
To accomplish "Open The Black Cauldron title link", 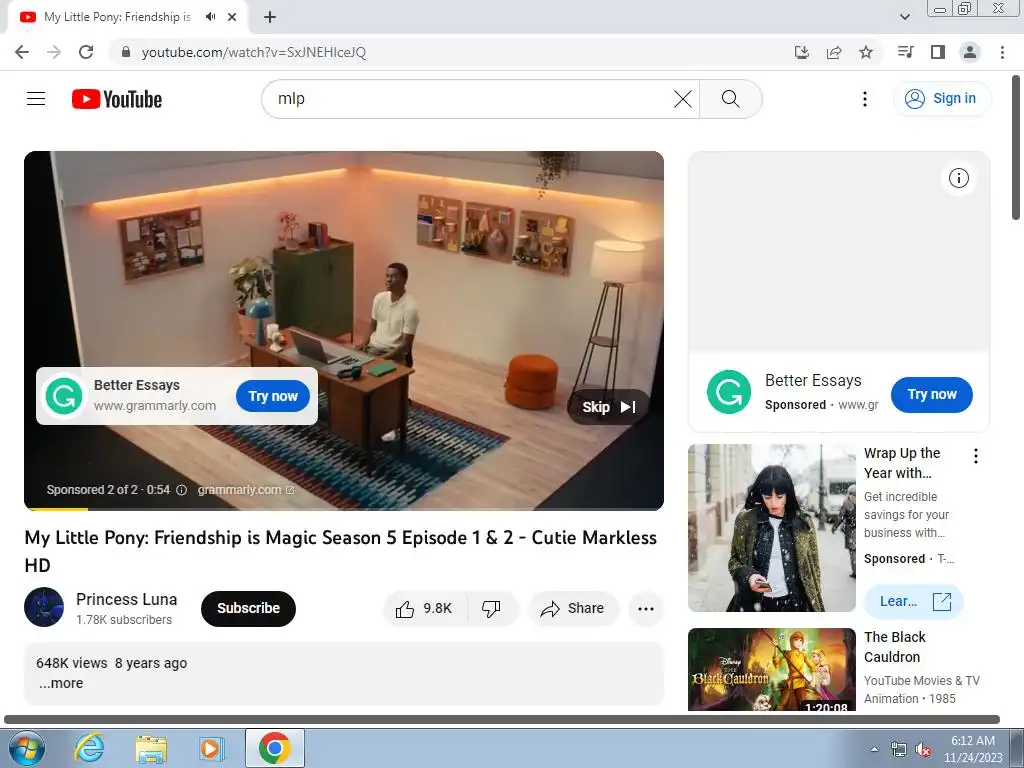I will click(x=895, y=647).
